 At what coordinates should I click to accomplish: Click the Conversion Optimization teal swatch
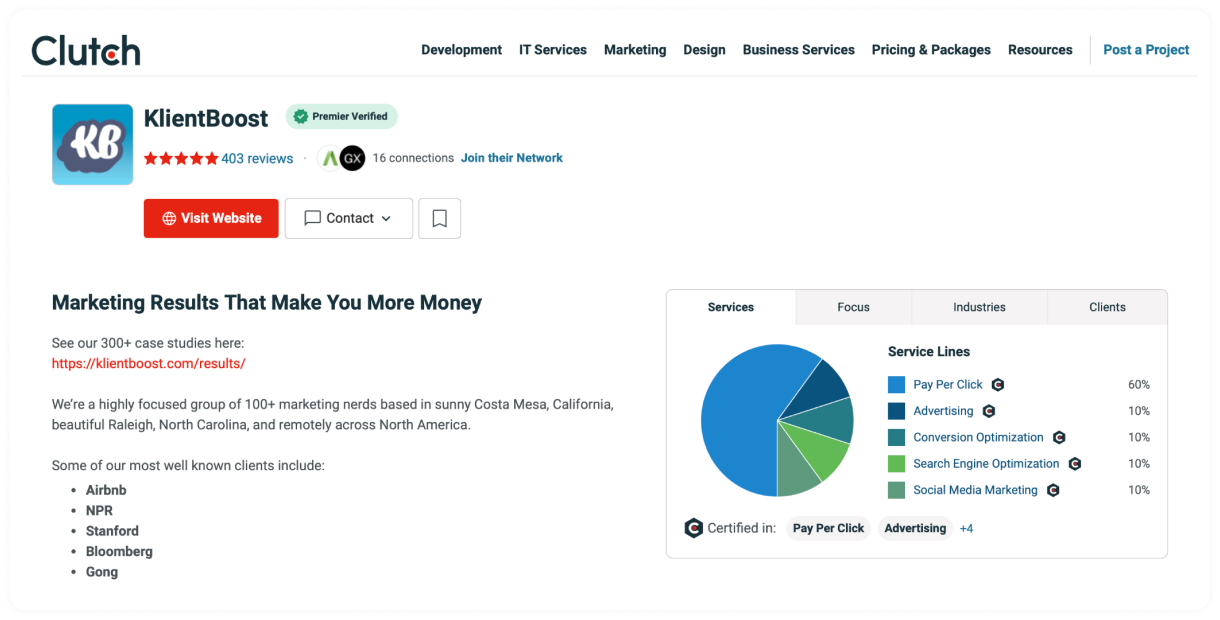pyautogui.click(x=896, y=437)
